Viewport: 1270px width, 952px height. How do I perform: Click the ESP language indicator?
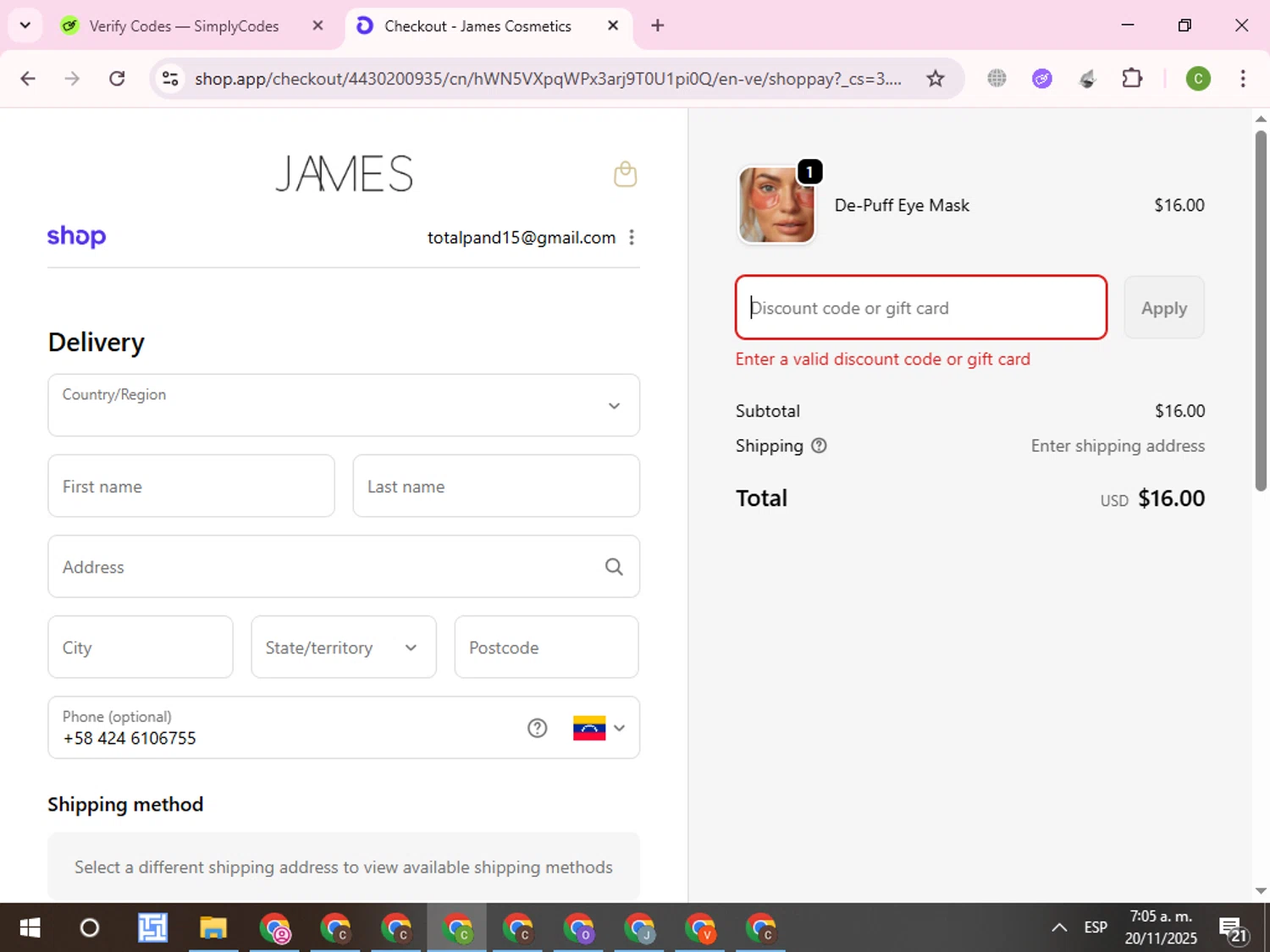point(1096,927)
